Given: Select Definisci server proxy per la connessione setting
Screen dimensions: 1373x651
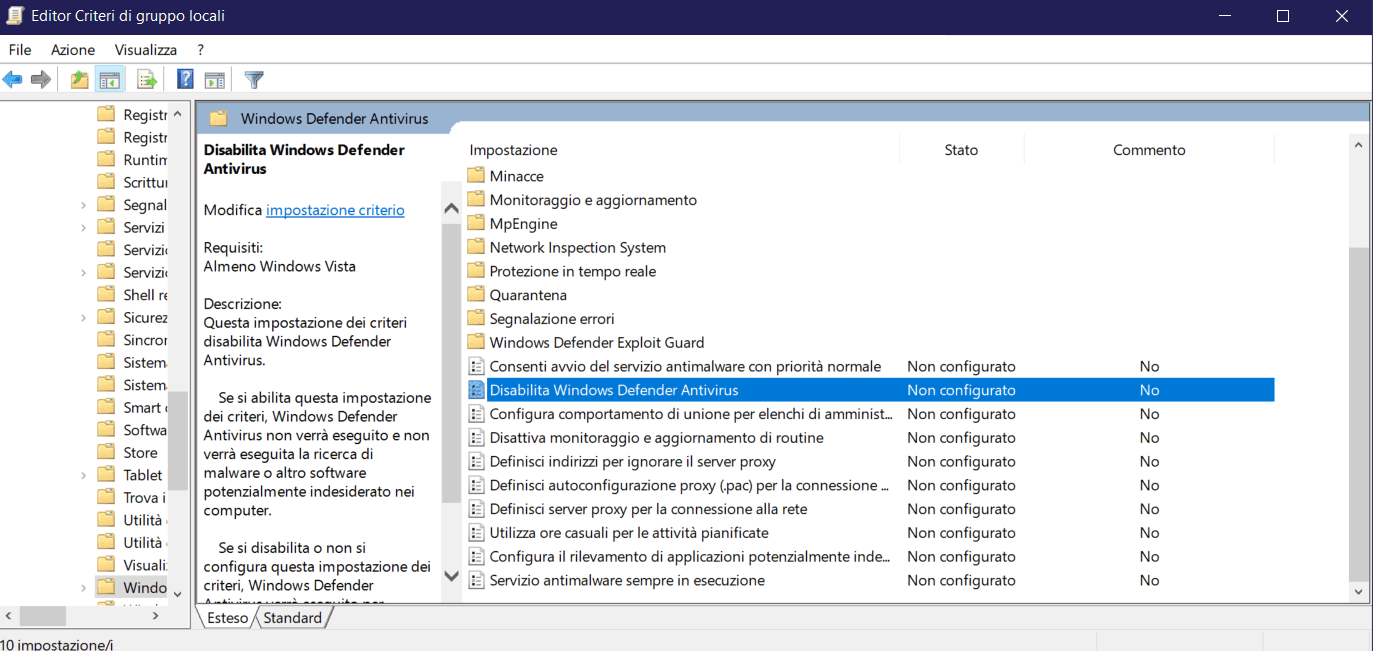Looking at the screenshot, I should tap(648, 509).
